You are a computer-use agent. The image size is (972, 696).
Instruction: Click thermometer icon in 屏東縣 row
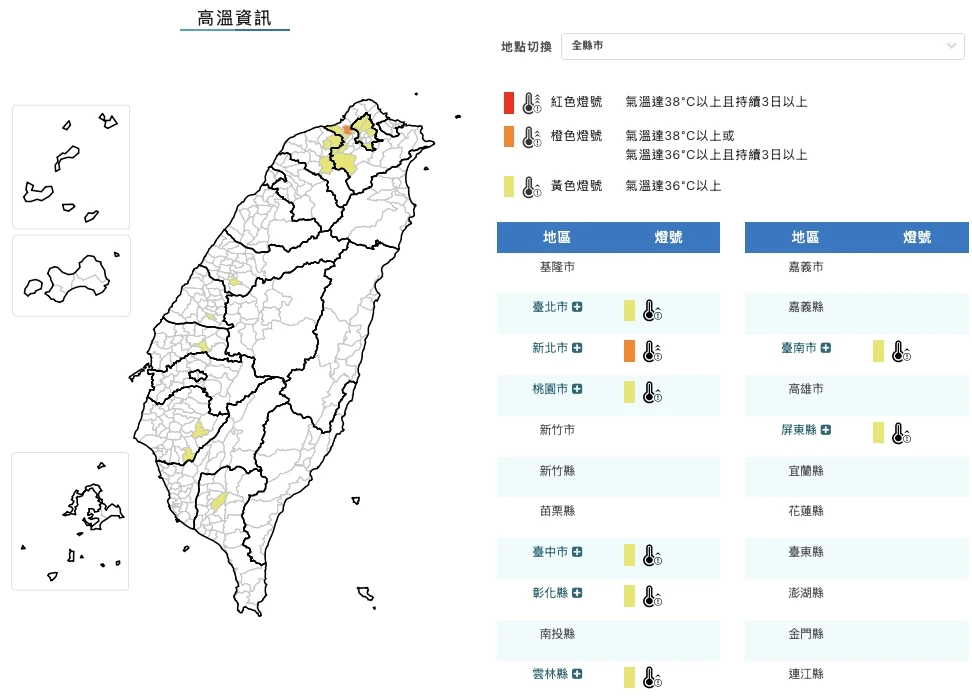pos(901,433)
